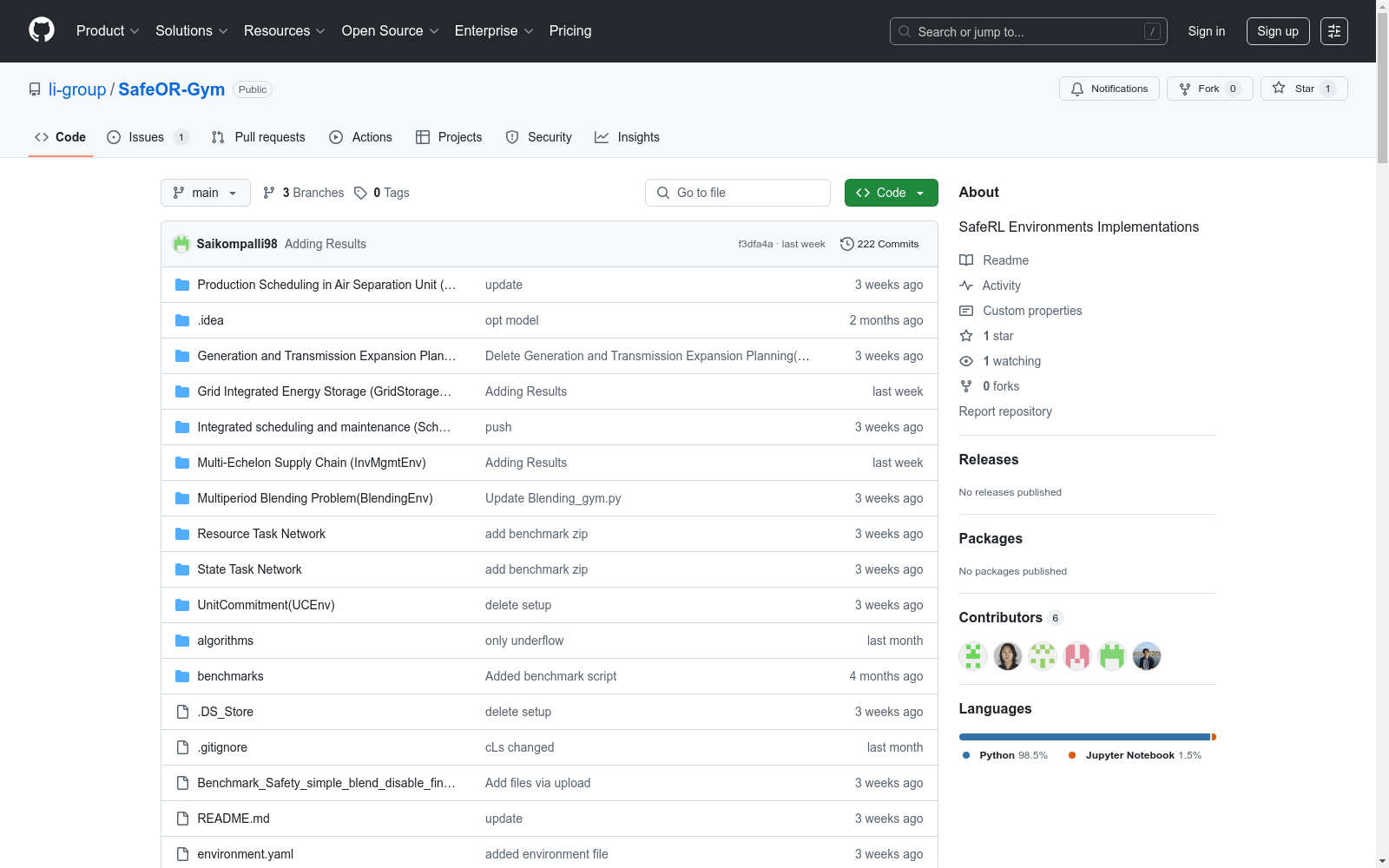Open the f3dfa4a commit hash
This screenshot has width=1389, height=868.
point(755,244)
